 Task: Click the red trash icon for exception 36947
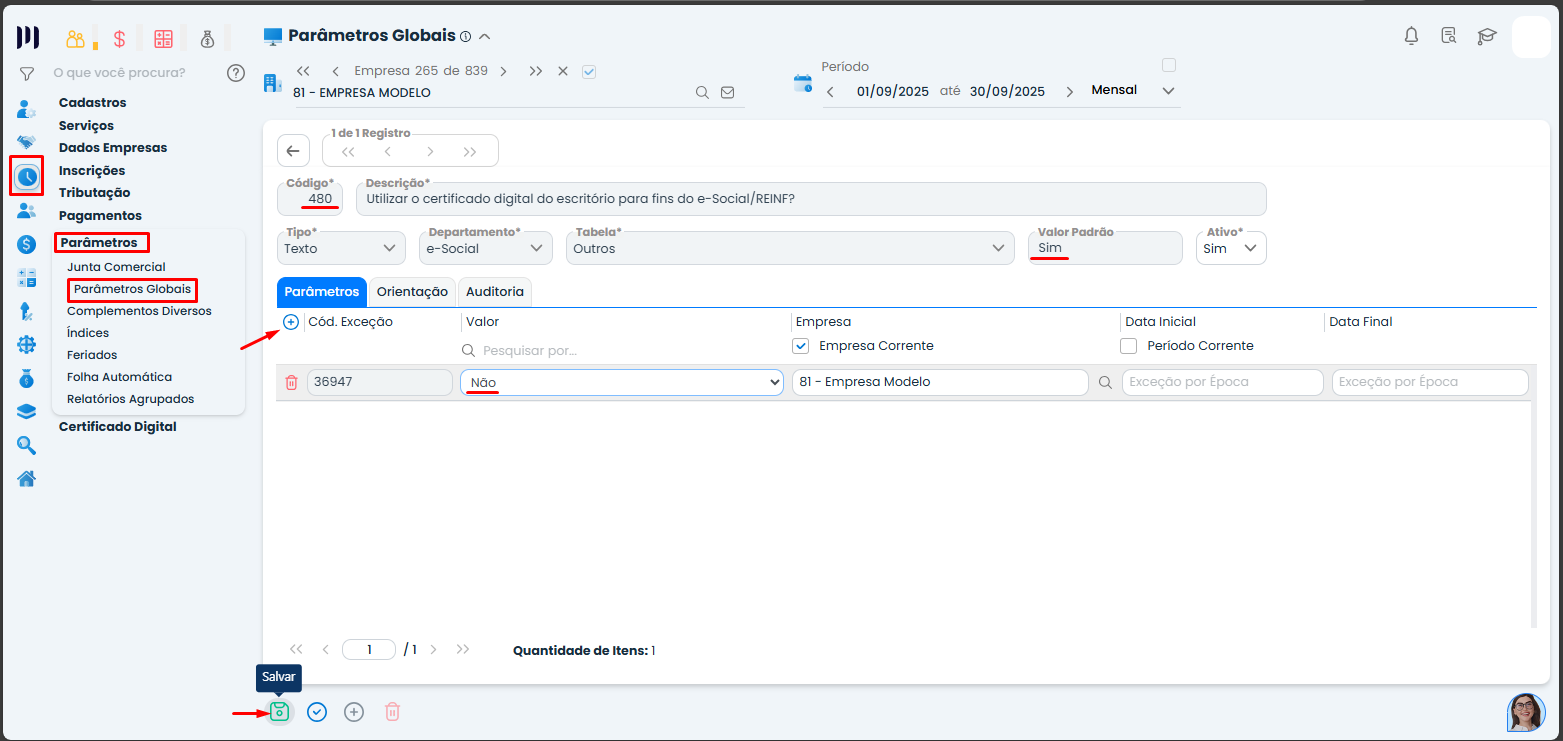(x=291, y=382)
